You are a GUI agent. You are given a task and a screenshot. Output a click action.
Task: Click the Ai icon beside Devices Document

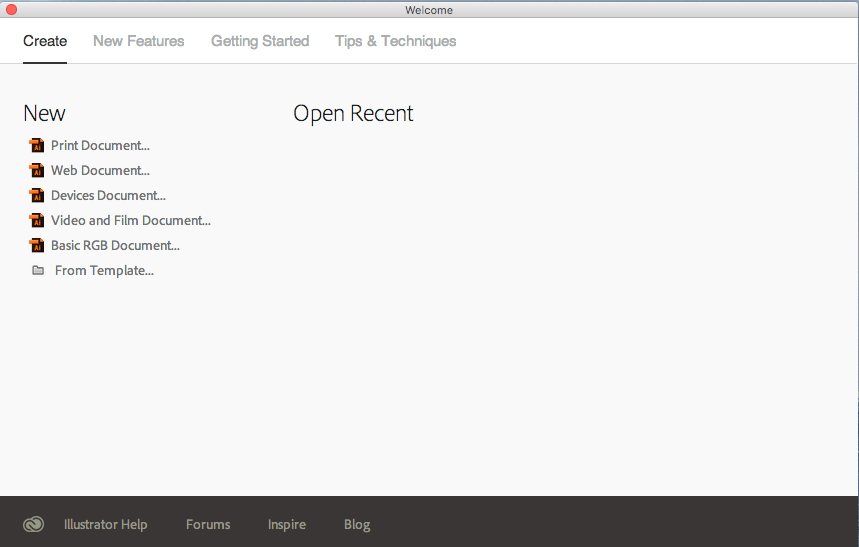click(37, 195)
